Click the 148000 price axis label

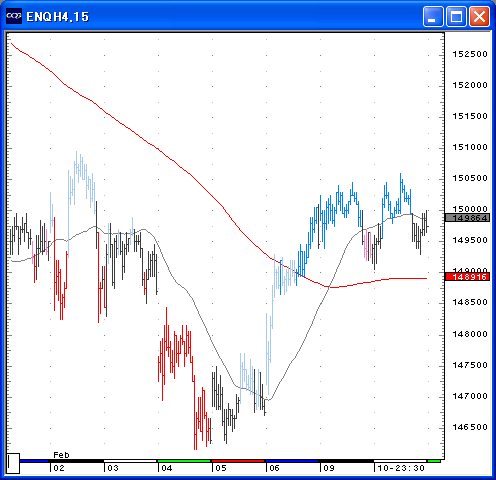click(470, 334)
